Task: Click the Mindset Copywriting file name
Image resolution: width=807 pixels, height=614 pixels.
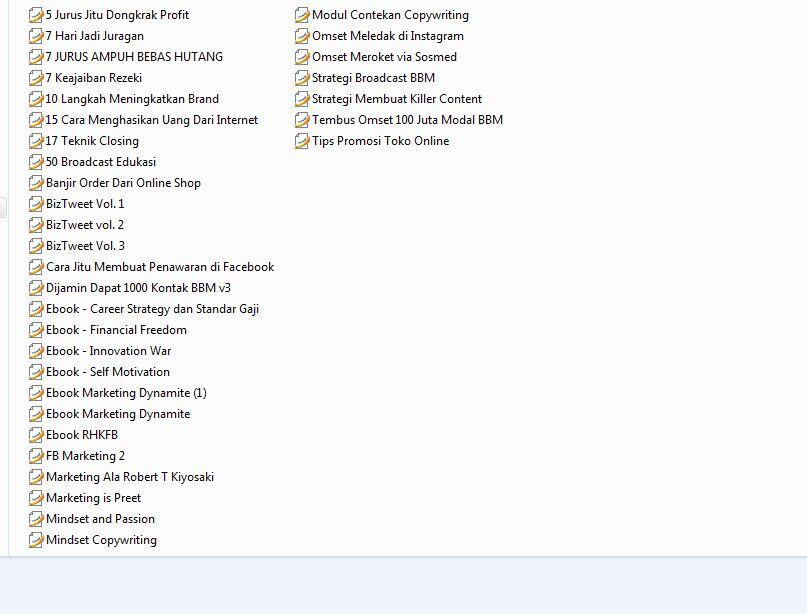Action: (x=101, y=540)
